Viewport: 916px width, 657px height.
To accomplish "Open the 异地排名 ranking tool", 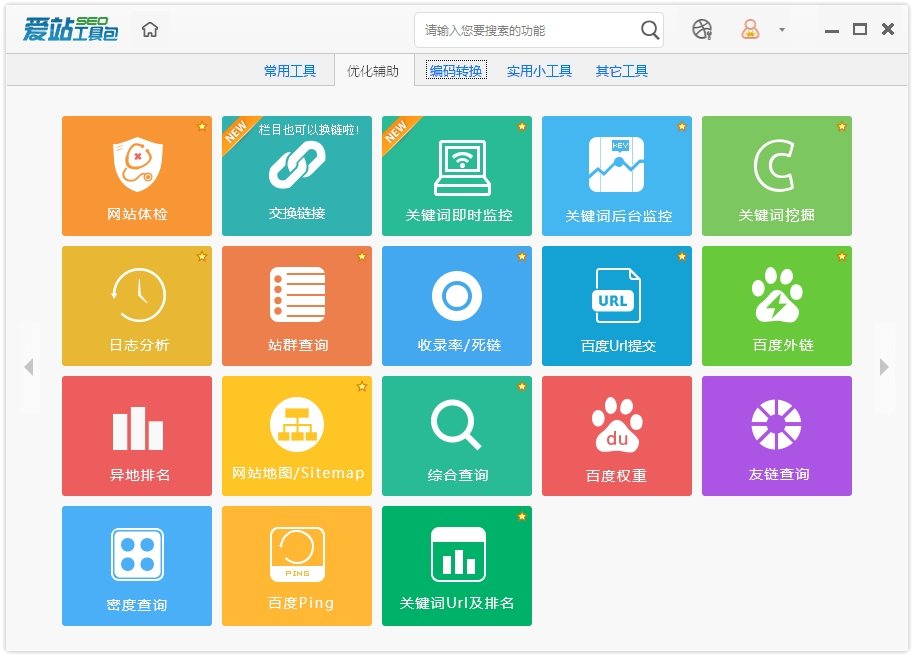I will pyautogui.click(x=136, y=436).
